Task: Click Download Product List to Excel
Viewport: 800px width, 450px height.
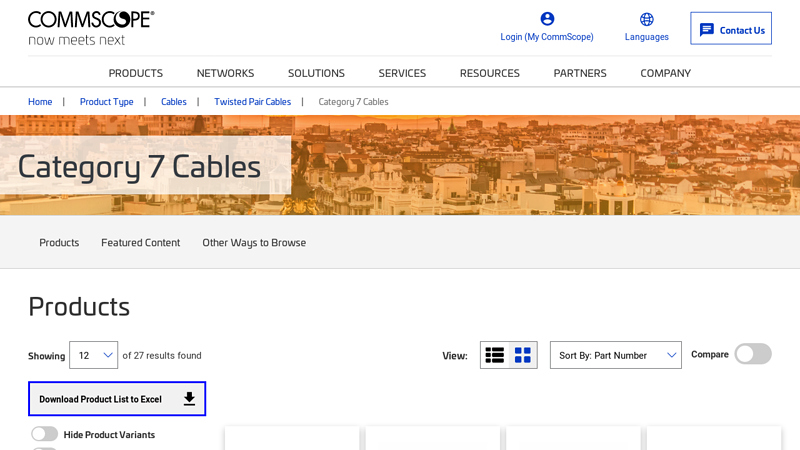Action: (117, 398)
